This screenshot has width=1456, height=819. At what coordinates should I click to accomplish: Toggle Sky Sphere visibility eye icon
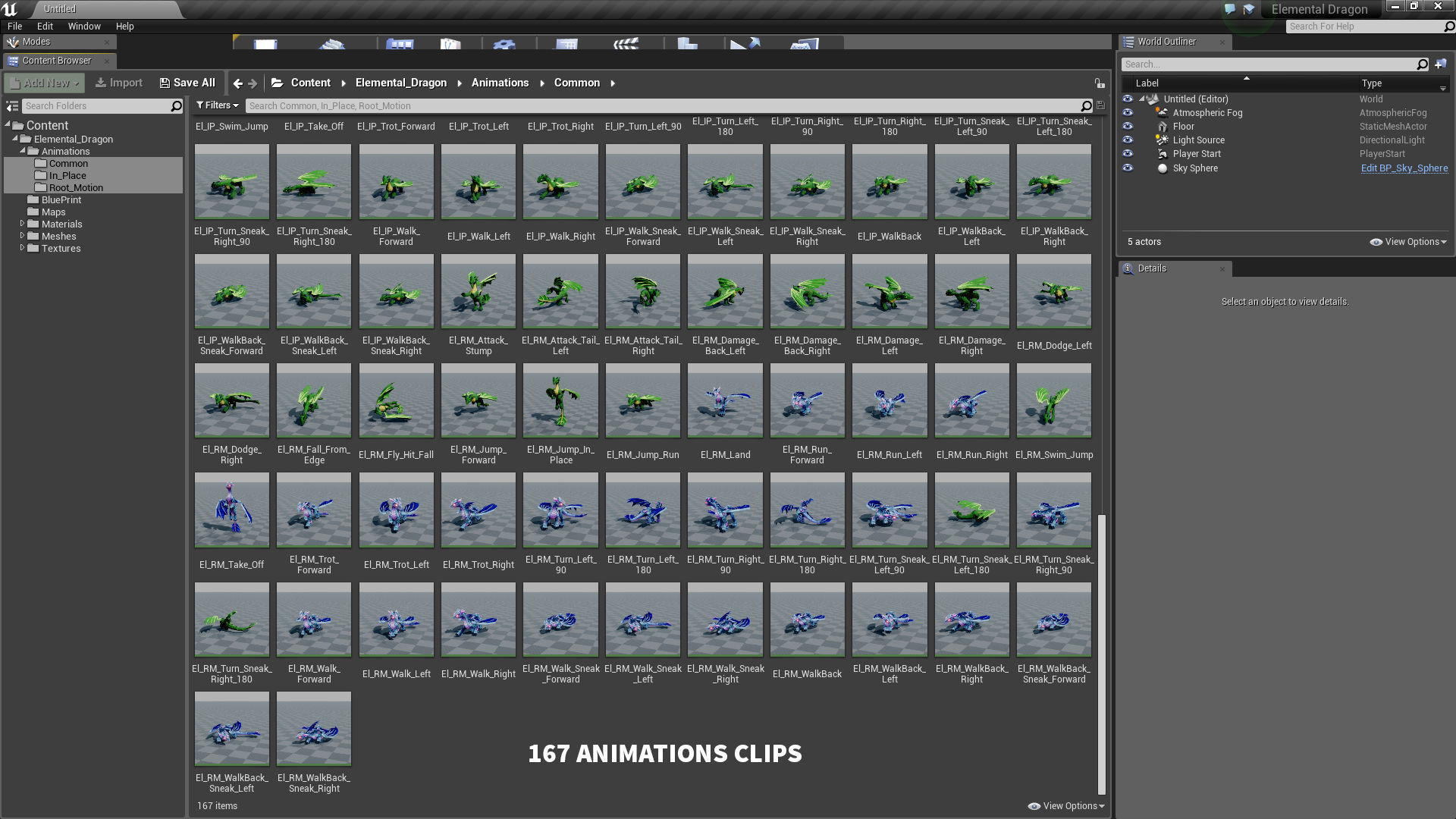point(1128,168)
